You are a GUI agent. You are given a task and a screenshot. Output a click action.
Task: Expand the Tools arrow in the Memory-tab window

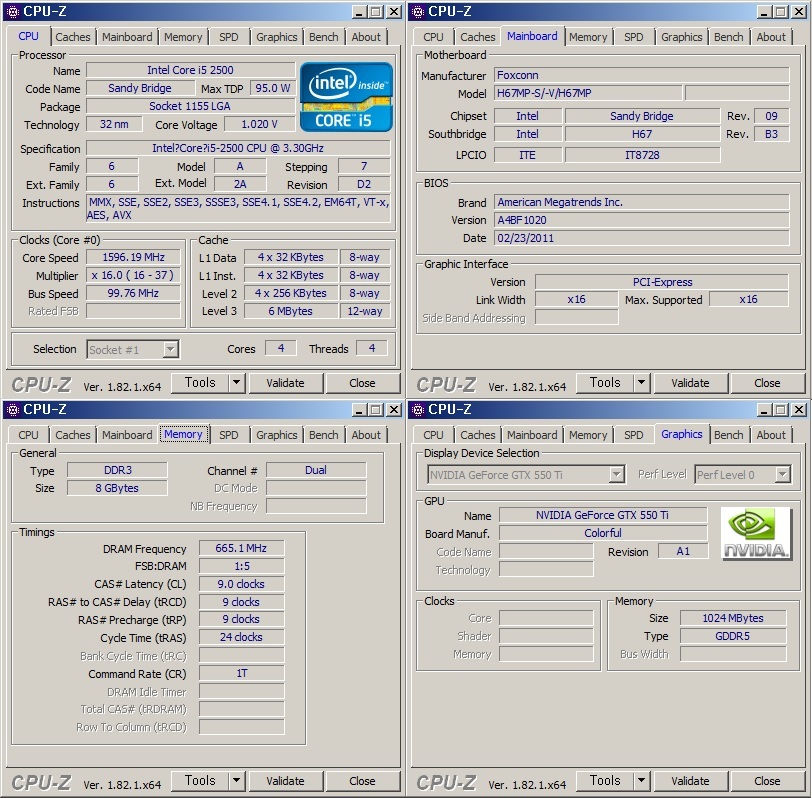click(x=236, y=781)
